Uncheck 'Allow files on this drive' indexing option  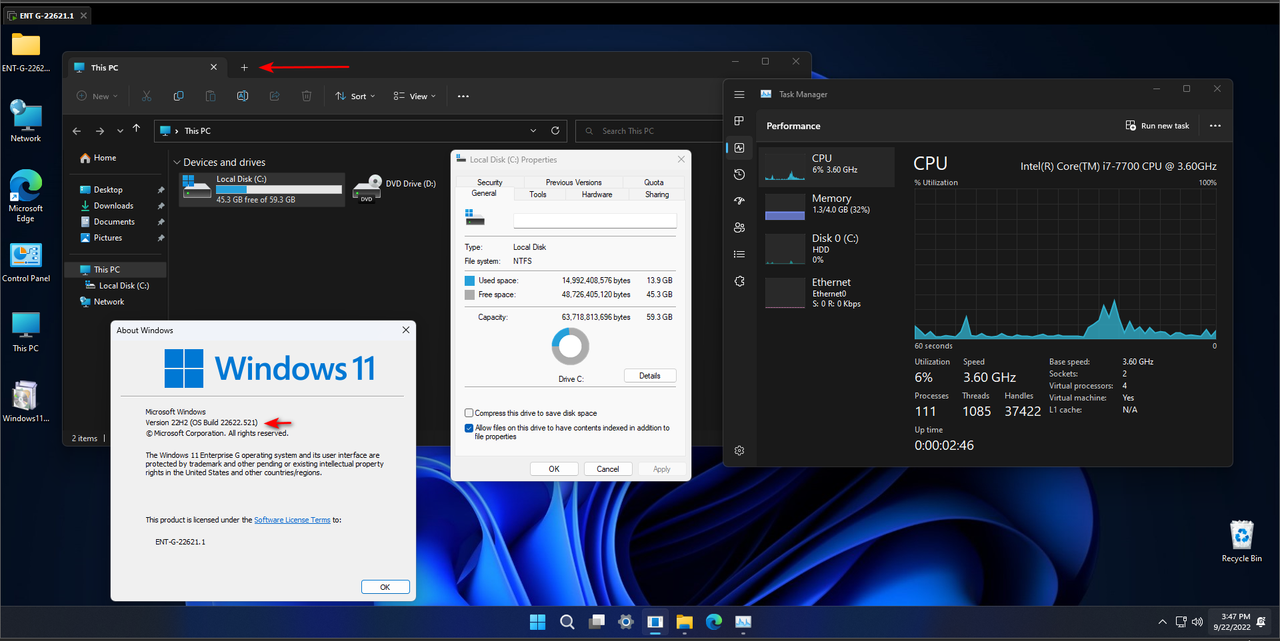[x=469, y=428]
